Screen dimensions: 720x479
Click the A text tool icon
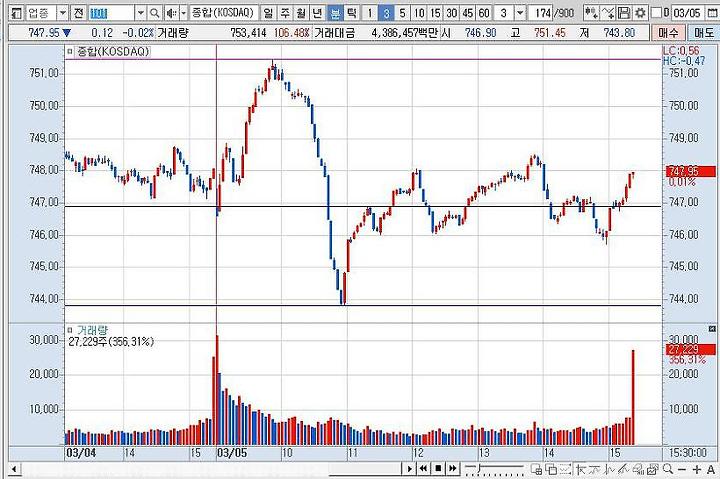pyautogui.click(x=711, y=469)
